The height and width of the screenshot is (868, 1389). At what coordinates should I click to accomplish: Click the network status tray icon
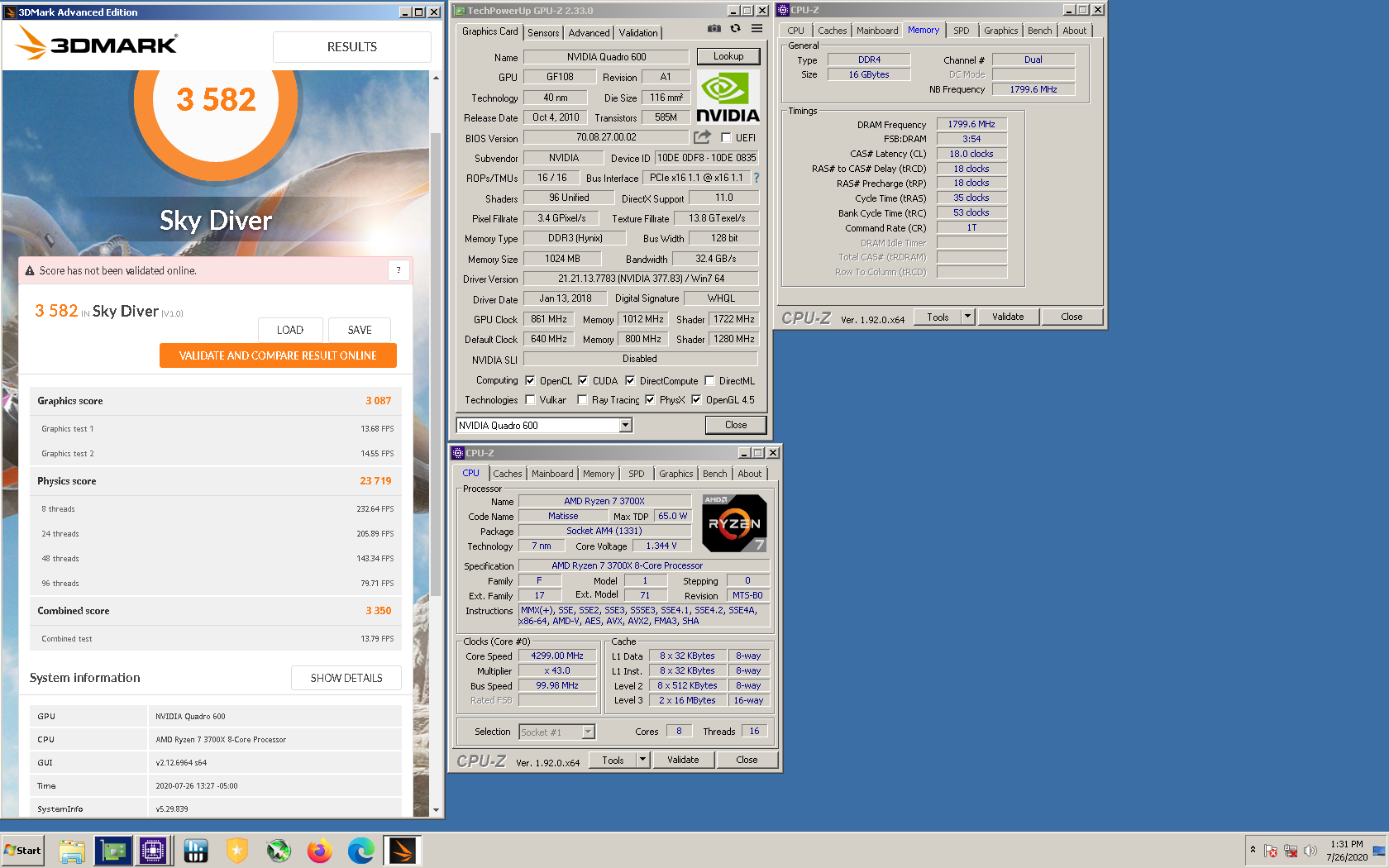[x=1291, y=851]
